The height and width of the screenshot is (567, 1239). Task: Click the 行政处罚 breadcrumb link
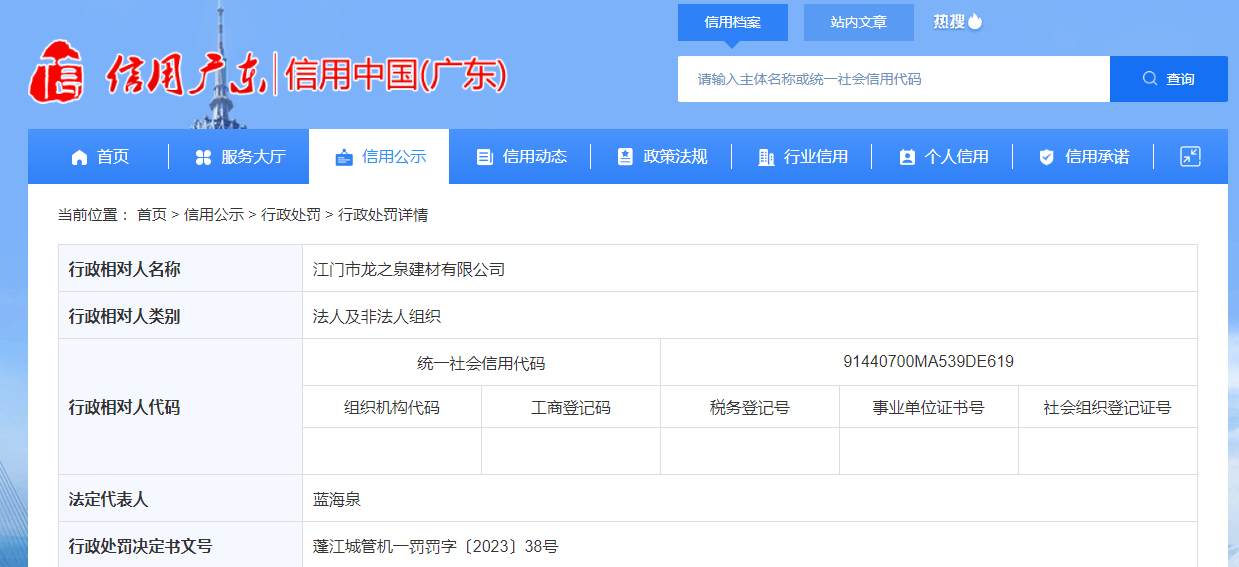point(291,214)
